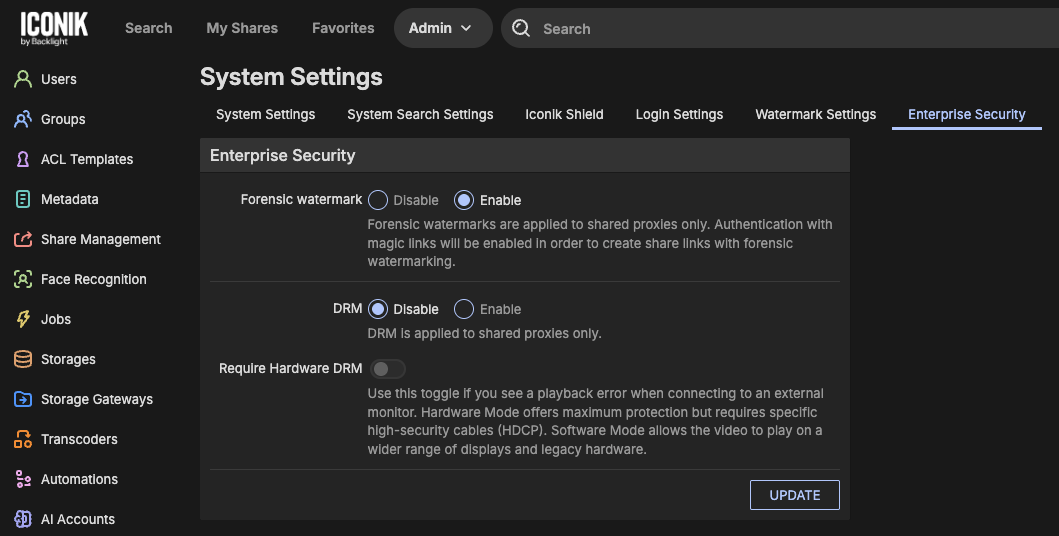
Task: Open the Groups sidebar label
Action: tap(63, 119)
